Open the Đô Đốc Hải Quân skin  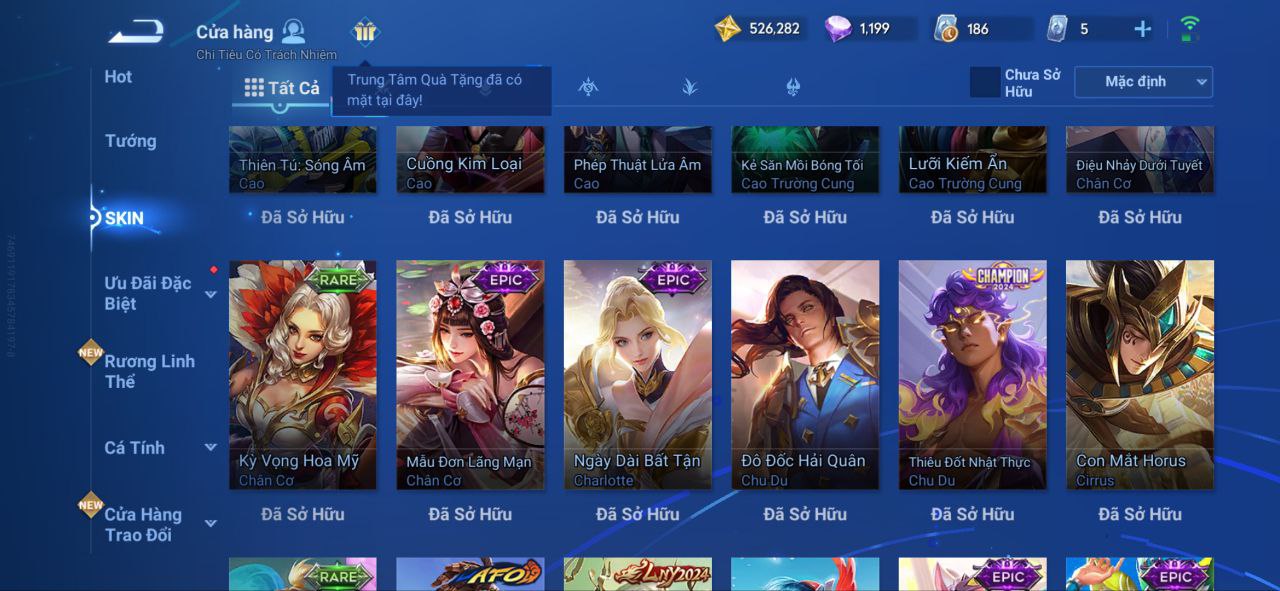[x=805, y=375]
